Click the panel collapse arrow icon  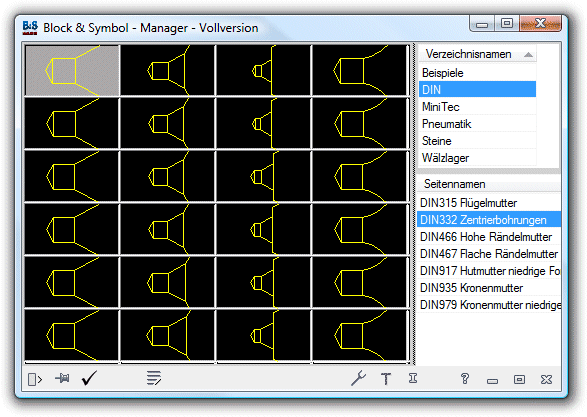point(35,379)
